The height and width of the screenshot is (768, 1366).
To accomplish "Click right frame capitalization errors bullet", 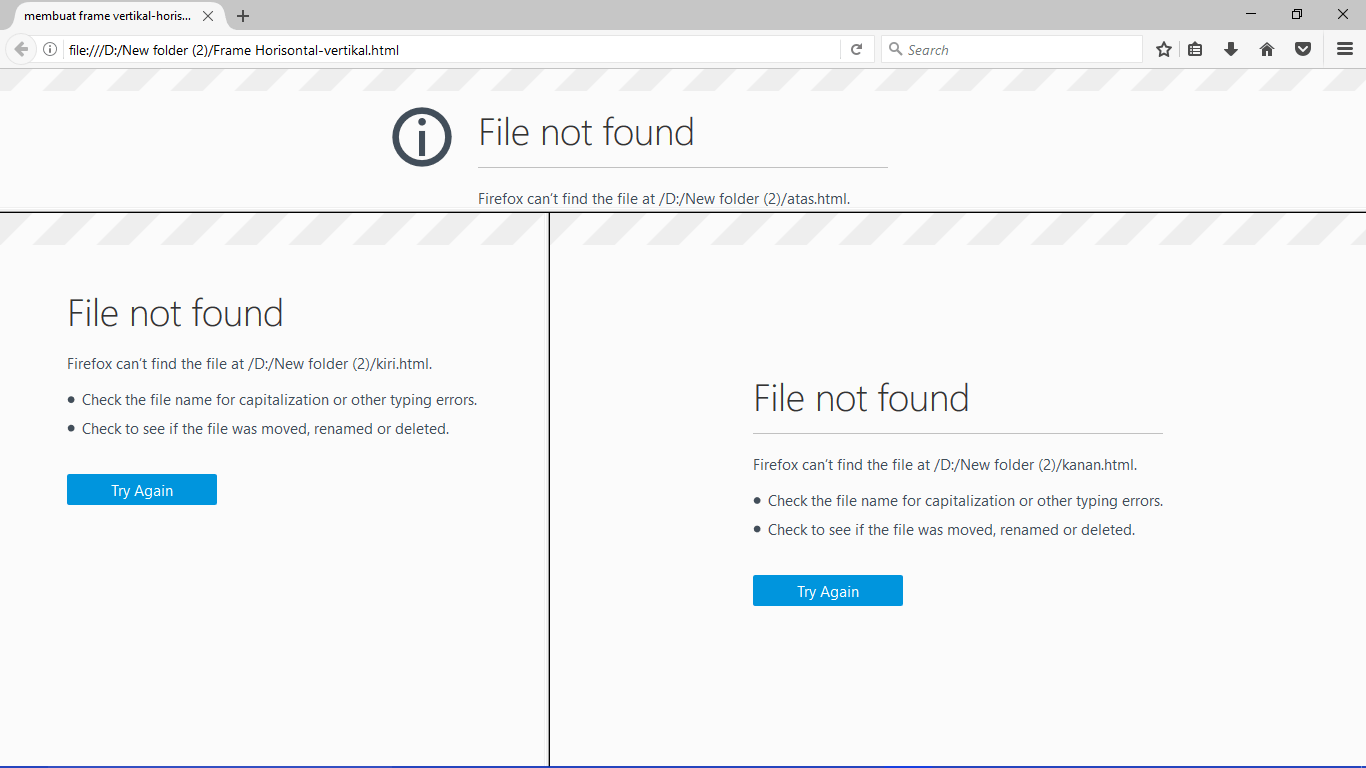I will click(965, 501).
